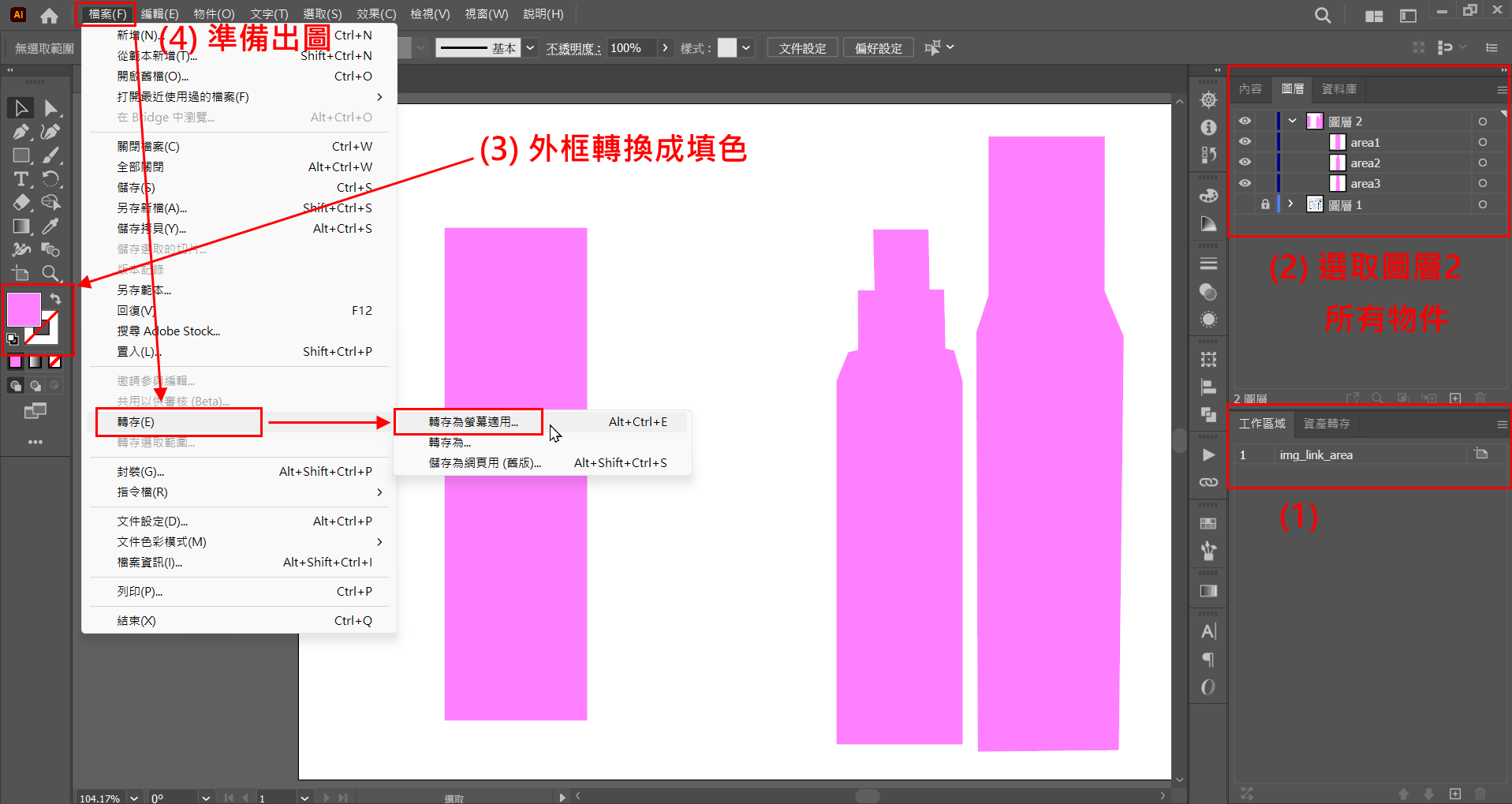Select the Type tool
This screenshot has height=804, width=1512.
click(x=21, y=179)
